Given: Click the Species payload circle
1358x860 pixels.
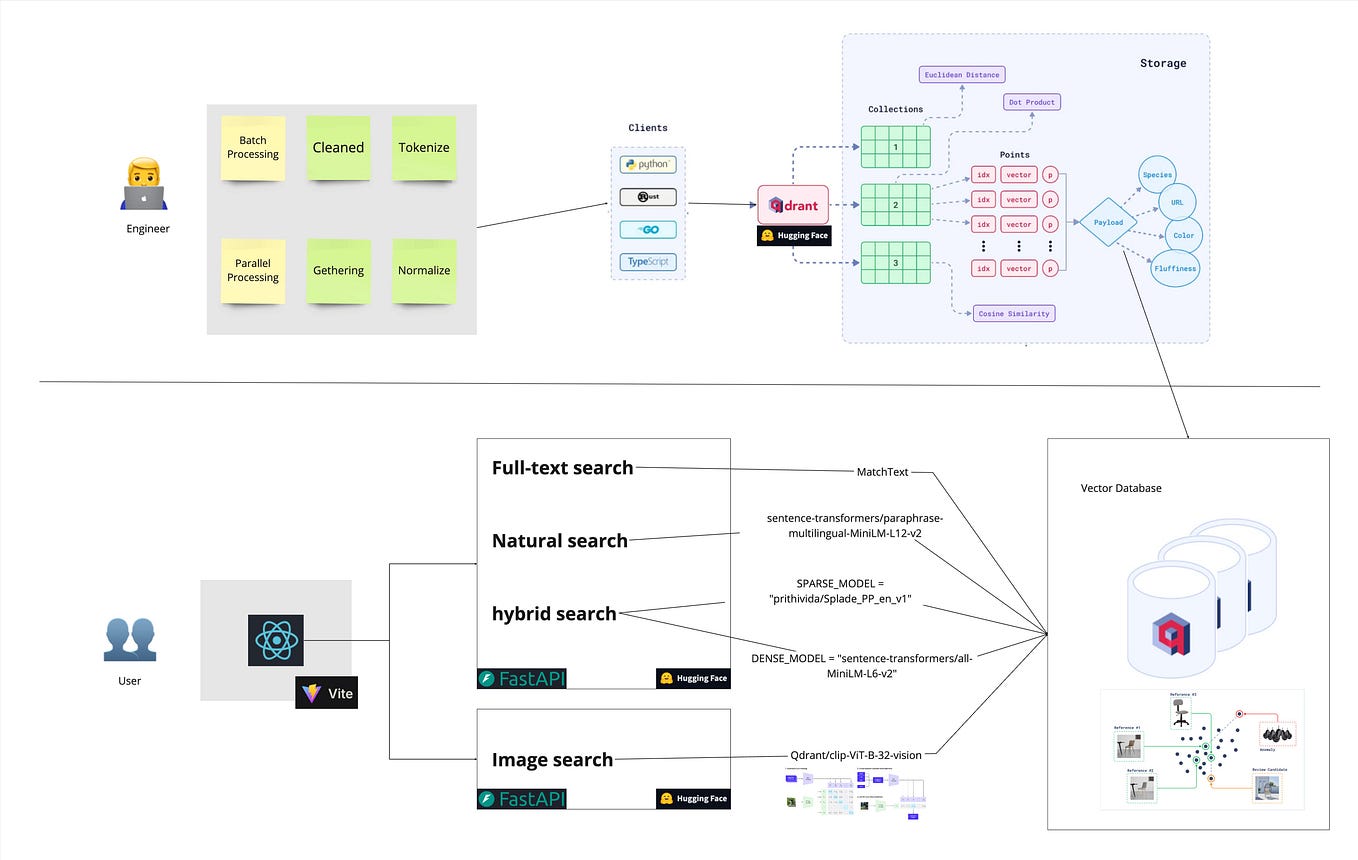Looking at the screenshot, I should point(1157,174).
